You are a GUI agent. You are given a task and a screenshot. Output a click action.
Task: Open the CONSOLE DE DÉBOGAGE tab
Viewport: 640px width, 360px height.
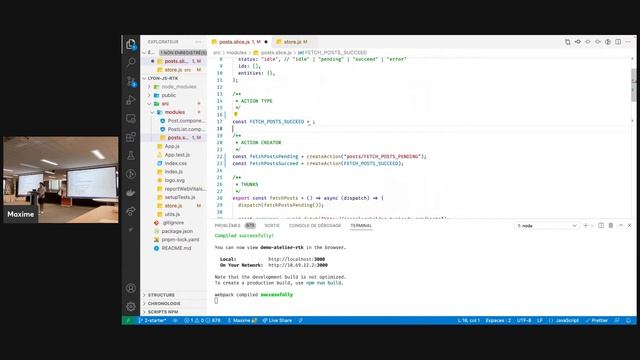[315, 225]
